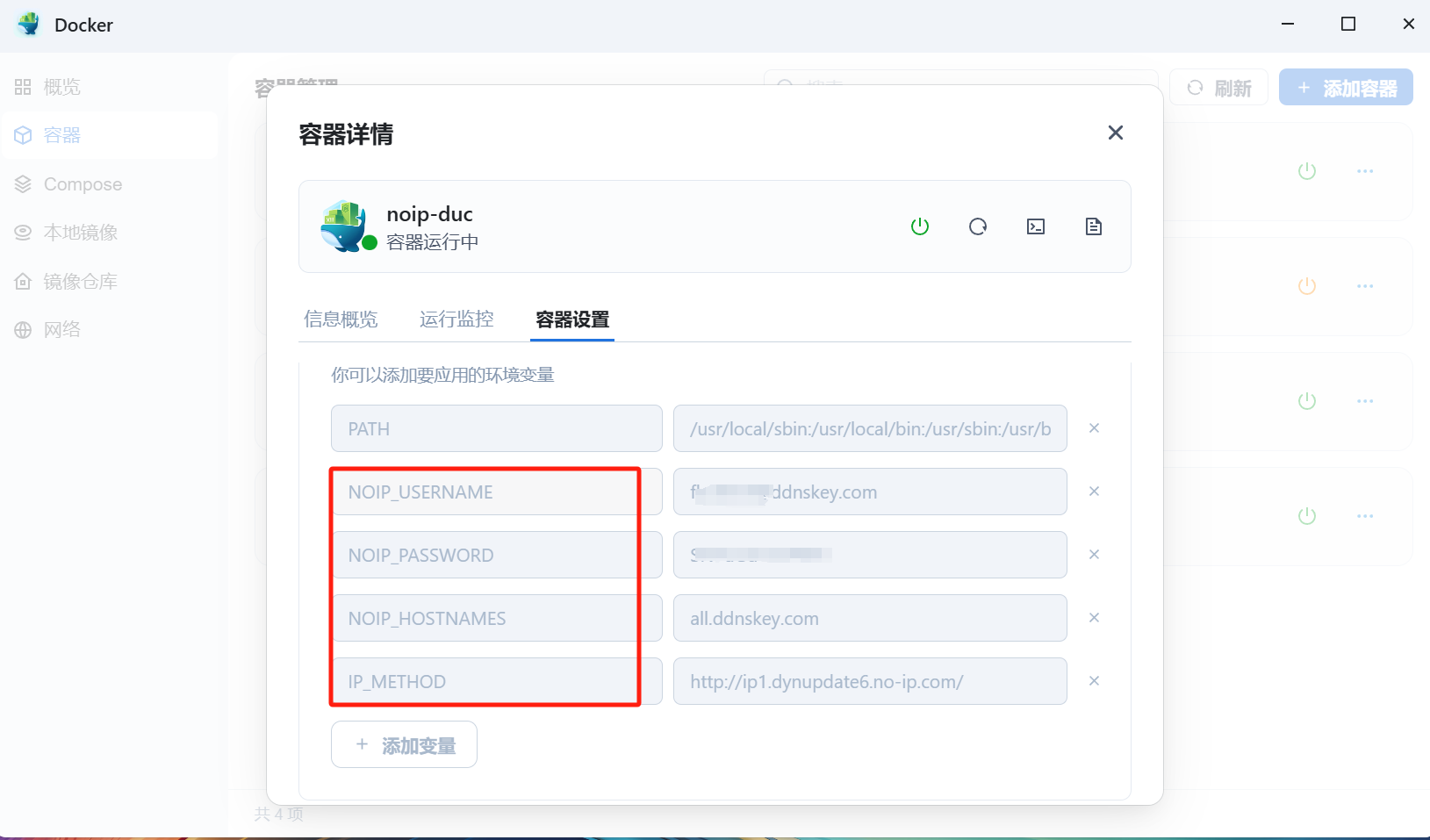Open the 网络 sidebar section
The image size is (1430, 840).
[x=61, y=329]
